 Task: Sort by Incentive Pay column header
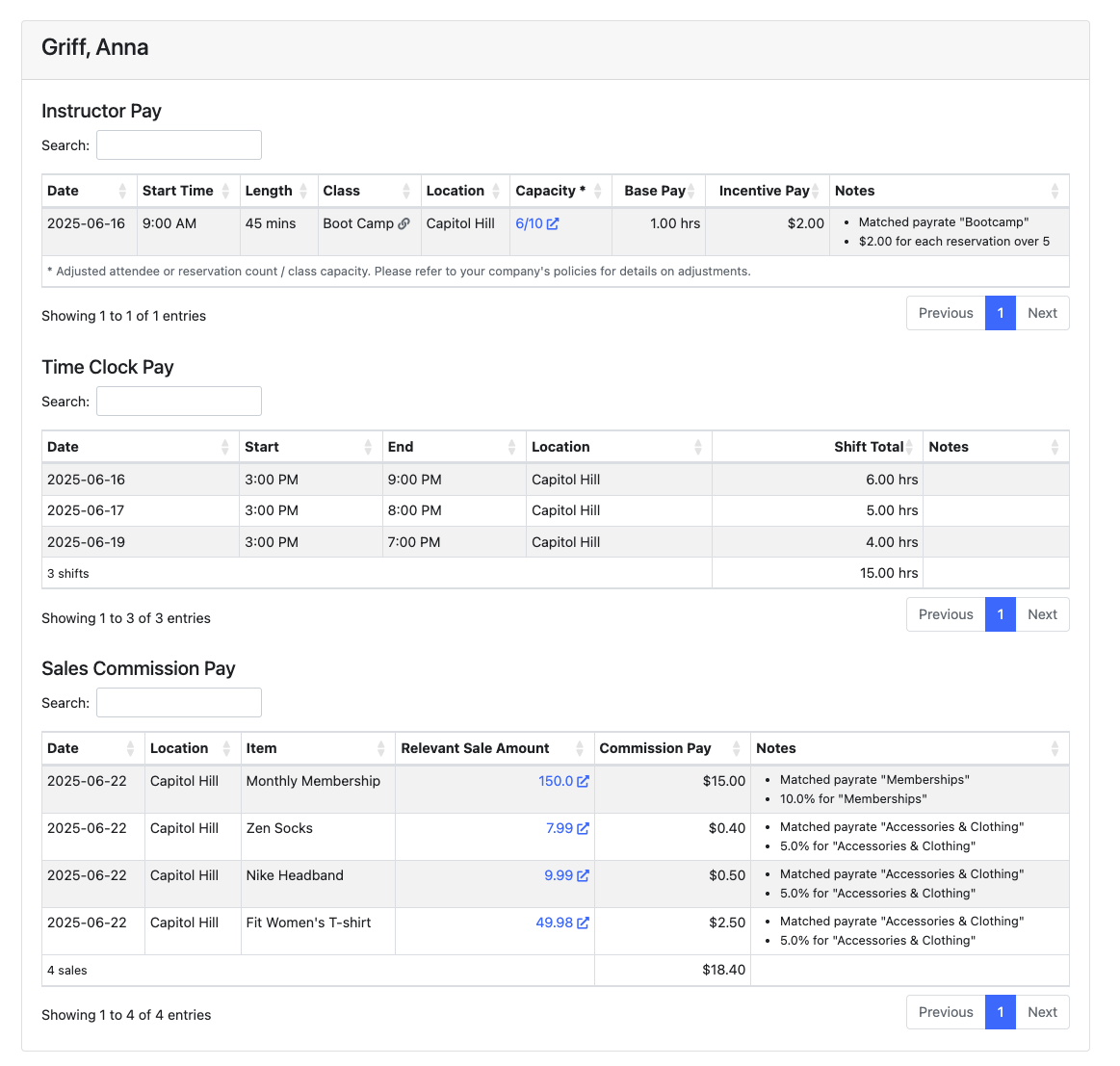click(768, 191)
